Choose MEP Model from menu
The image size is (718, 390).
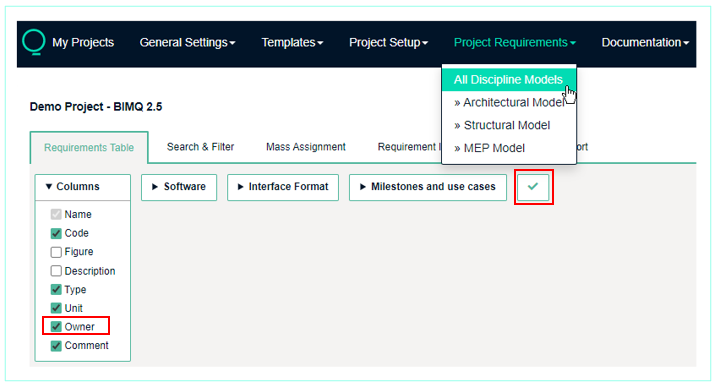(x=509, y=148)
